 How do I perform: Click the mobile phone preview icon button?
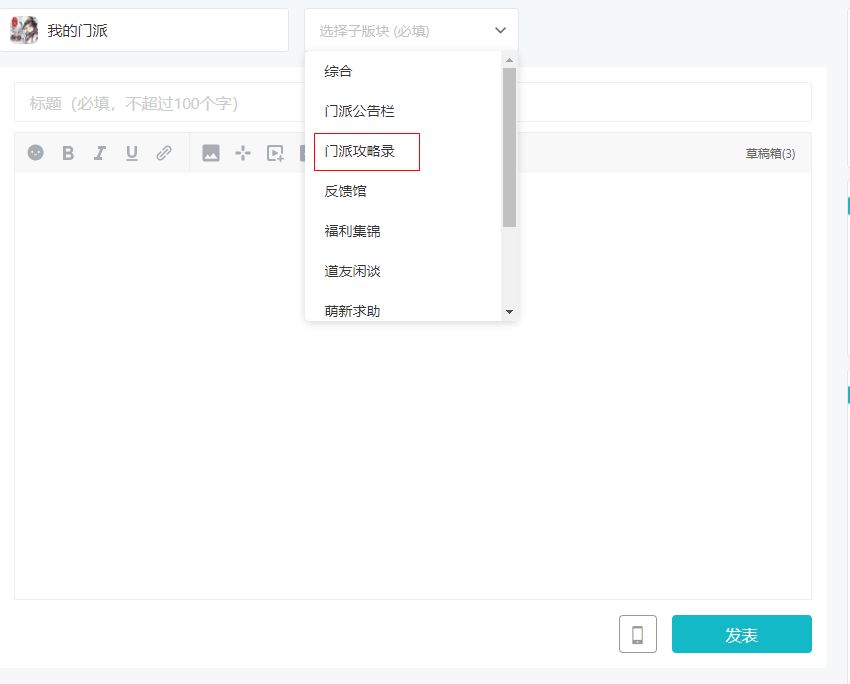coord(638,634)
